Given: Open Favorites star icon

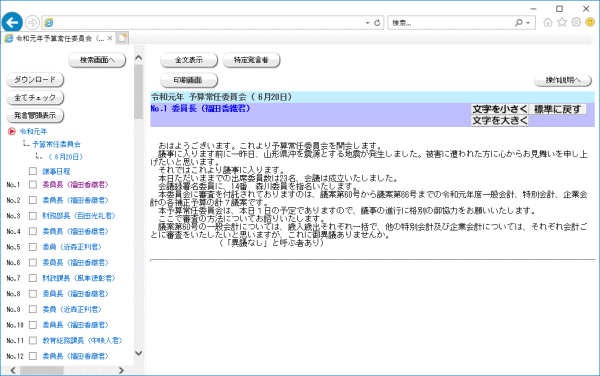Looking at the screenshot, I should point(562,23).
